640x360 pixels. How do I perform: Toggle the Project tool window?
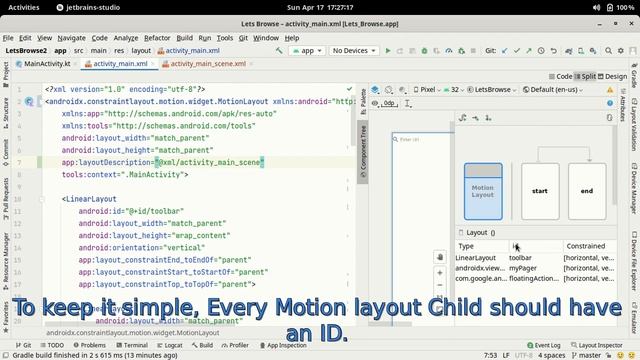click(x=6, y=75)
